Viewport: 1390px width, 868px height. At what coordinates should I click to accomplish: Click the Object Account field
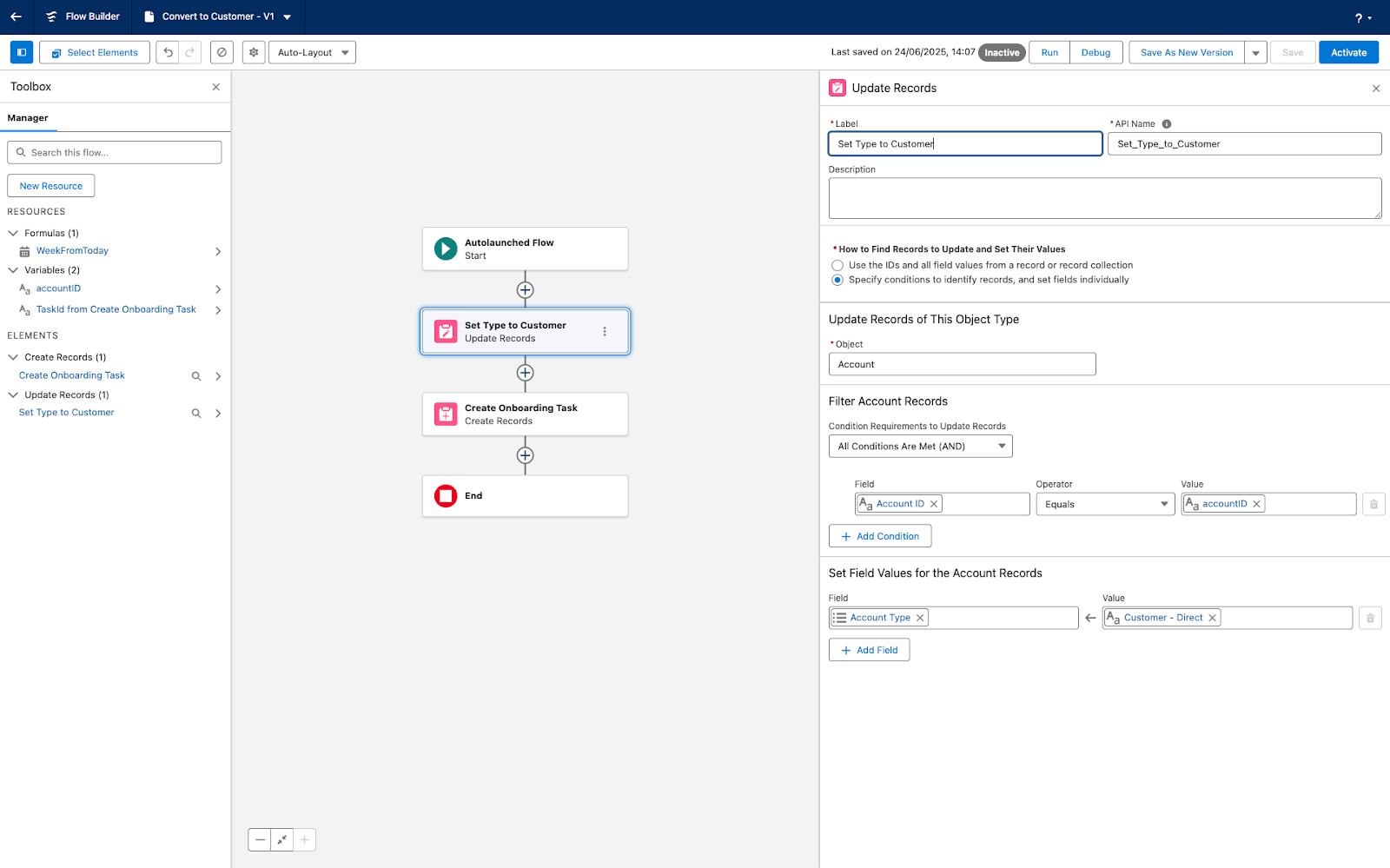[962, 364]
